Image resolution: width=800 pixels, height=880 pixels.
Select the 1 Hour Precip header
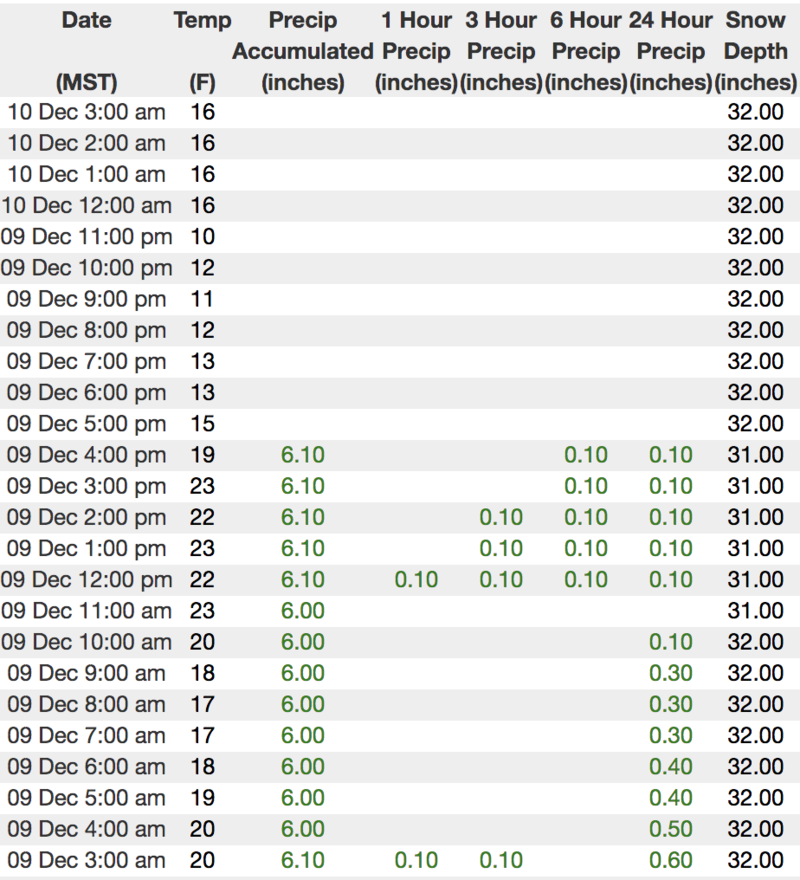pyautogui.click(x=416, y=51)
